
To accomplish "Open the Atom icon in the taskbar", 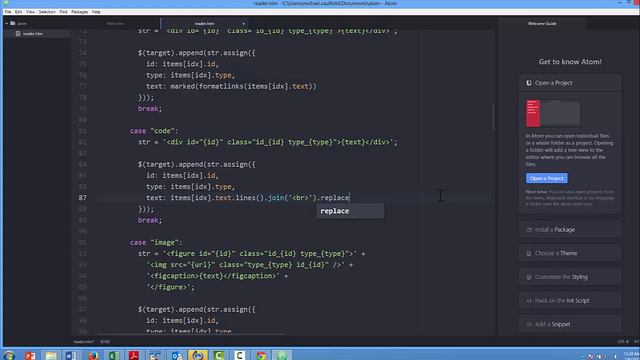I will coord(282,355).
